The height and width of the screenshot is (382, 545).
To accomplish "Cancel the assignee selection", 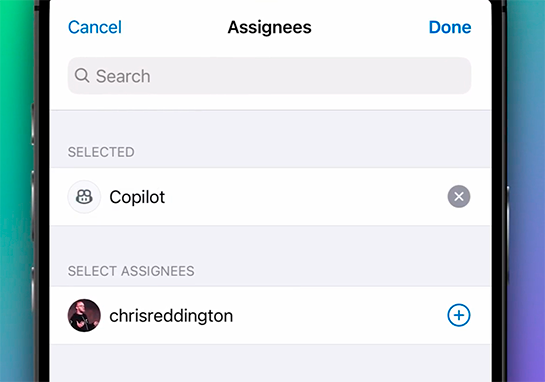I will point(95,27).
